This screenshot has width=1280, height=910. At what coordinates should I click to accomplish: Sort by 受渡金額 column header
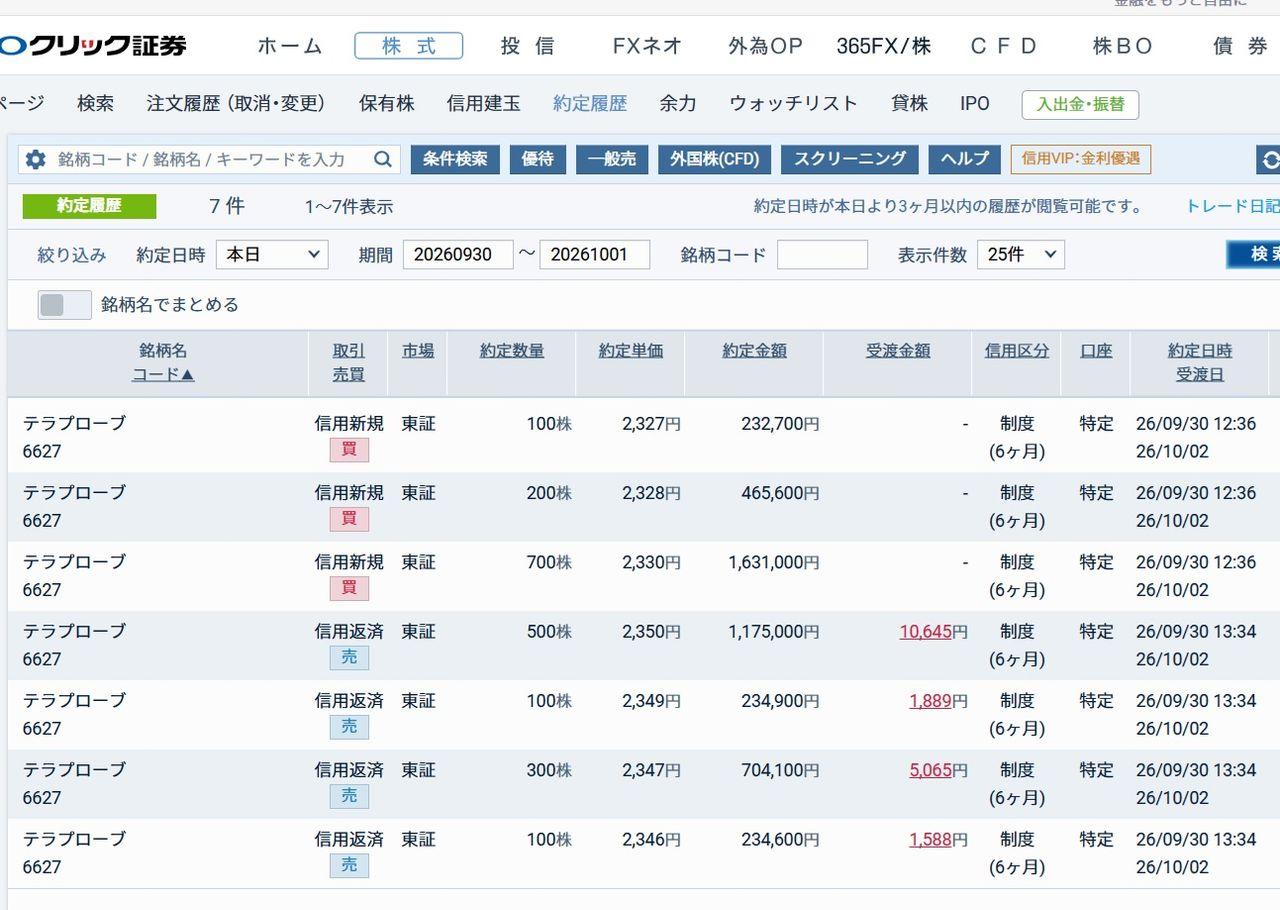(898, 351)
